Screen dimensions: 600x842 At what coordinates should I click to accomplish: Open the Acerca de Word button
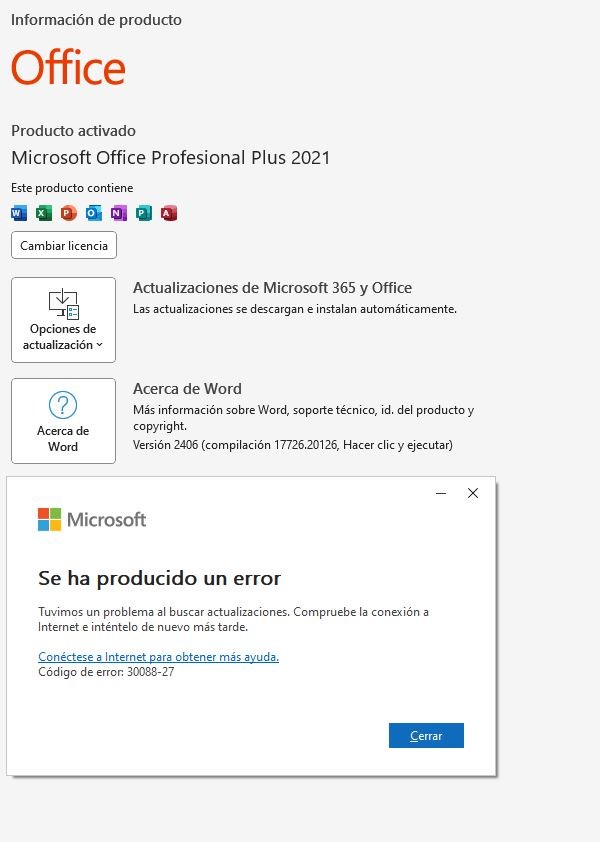click(x=63, y=421)
